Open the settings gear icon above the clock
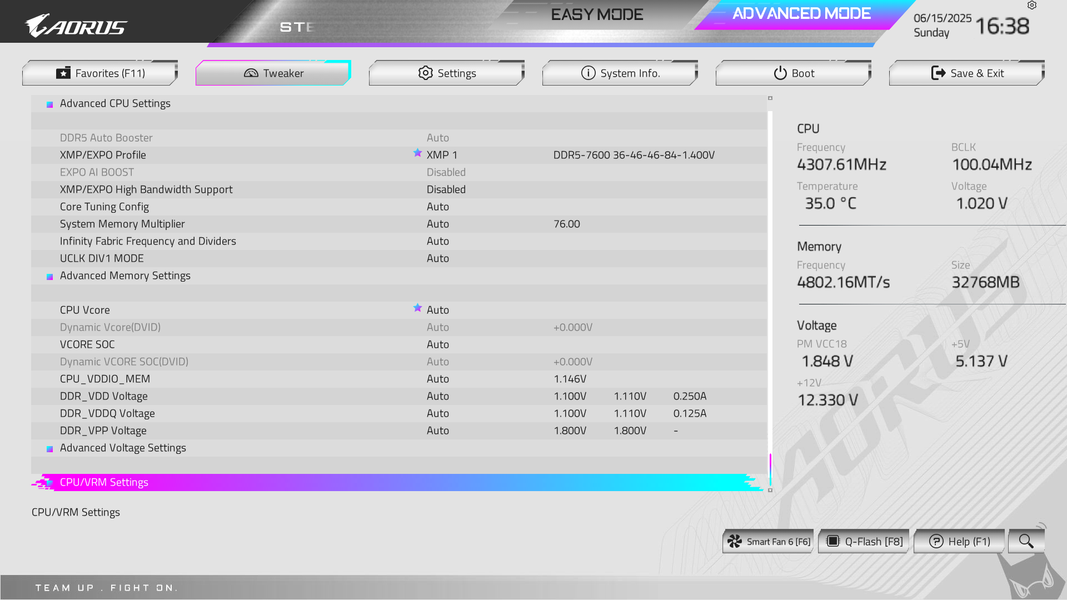This screenshot has width=1067, height=600. point(1032,5)
